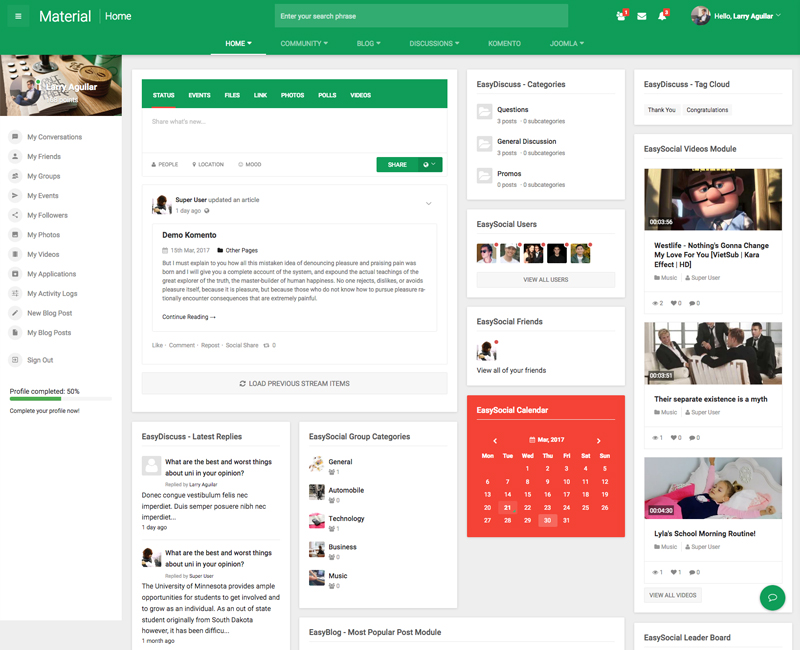
Task: Open the green chat bubble button
Action: [772, 597]
